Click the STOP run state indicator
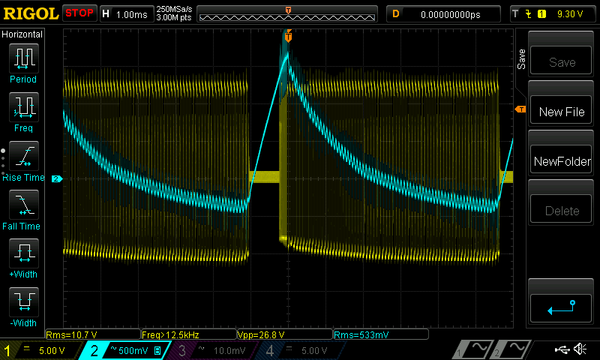Viewport: 600px width, 360px height. click(x=79, y=13)
